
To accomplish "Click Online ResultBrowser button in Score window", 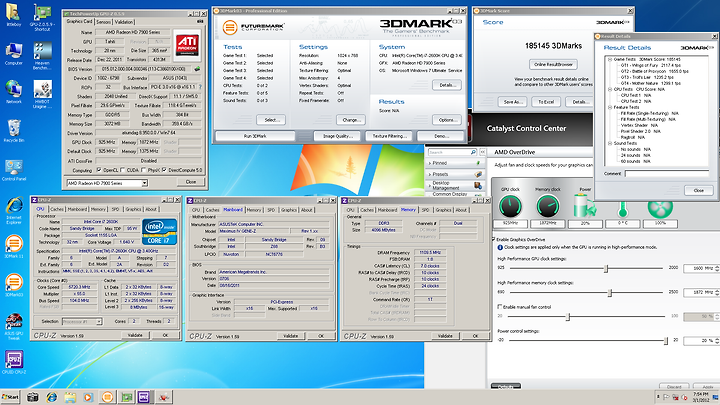I will click(x=553, y=65).
